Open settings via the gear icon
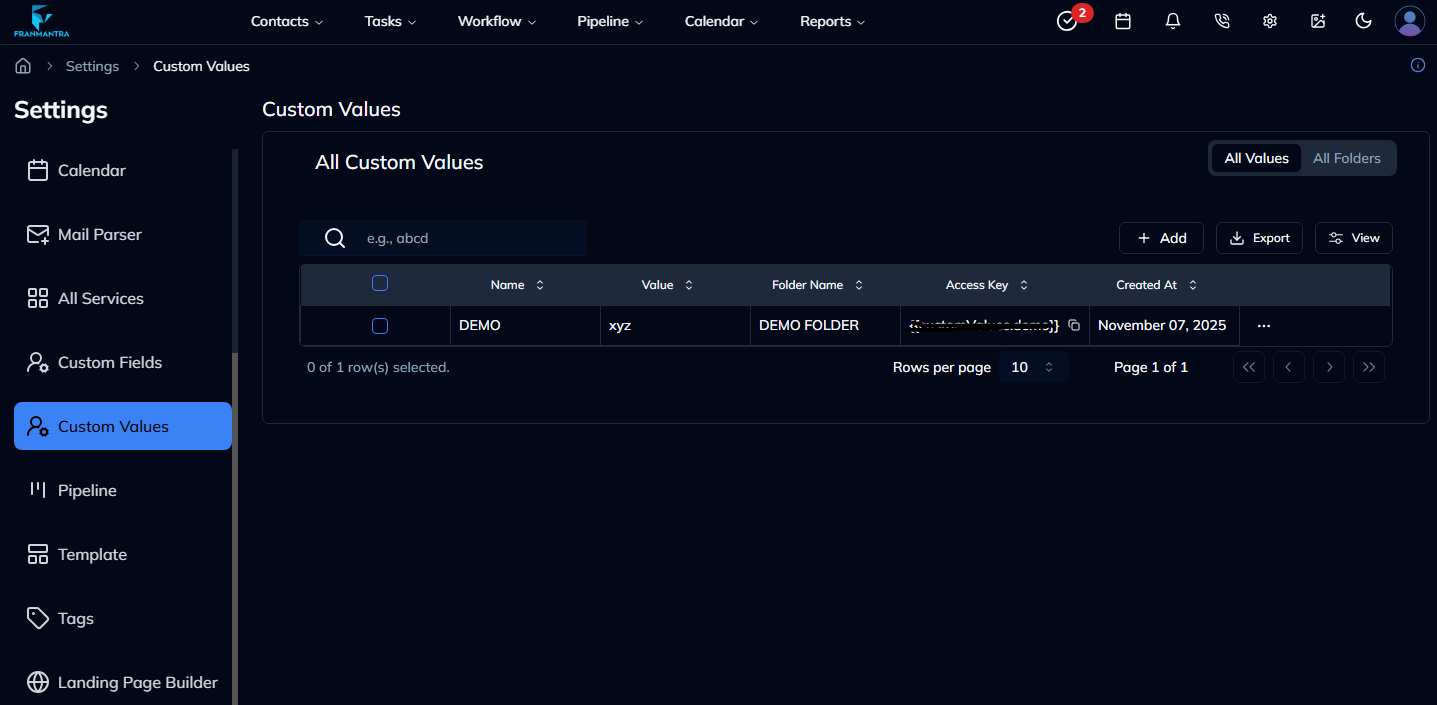 pos(1269,20)
